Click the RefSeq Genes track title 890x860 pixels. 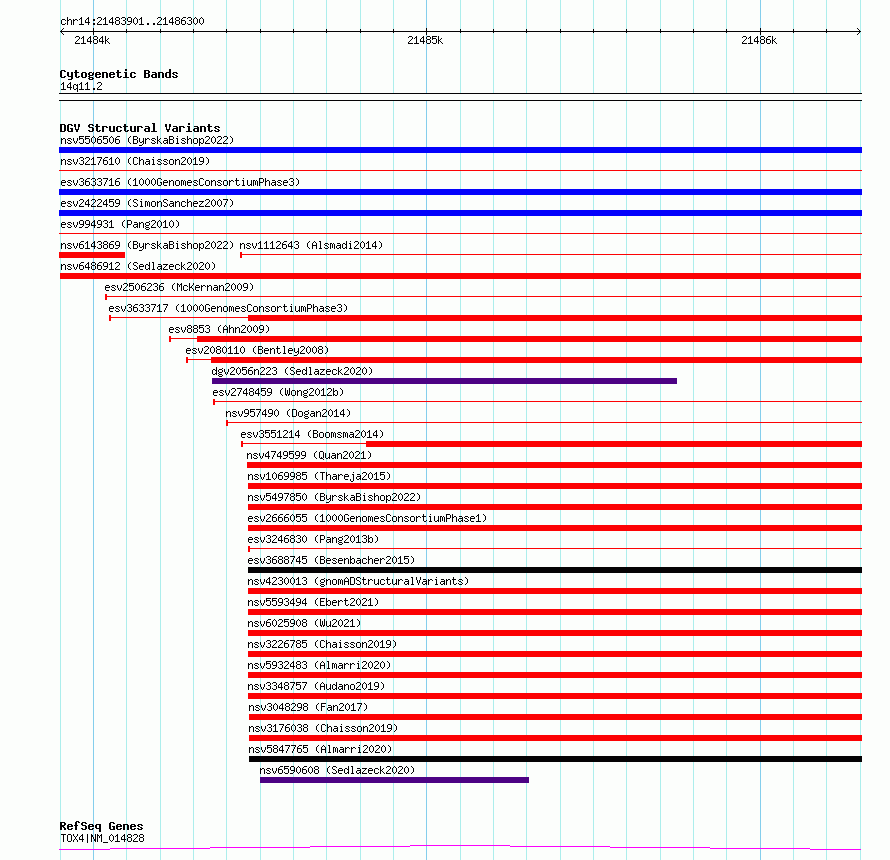click(x=101, y=827)
